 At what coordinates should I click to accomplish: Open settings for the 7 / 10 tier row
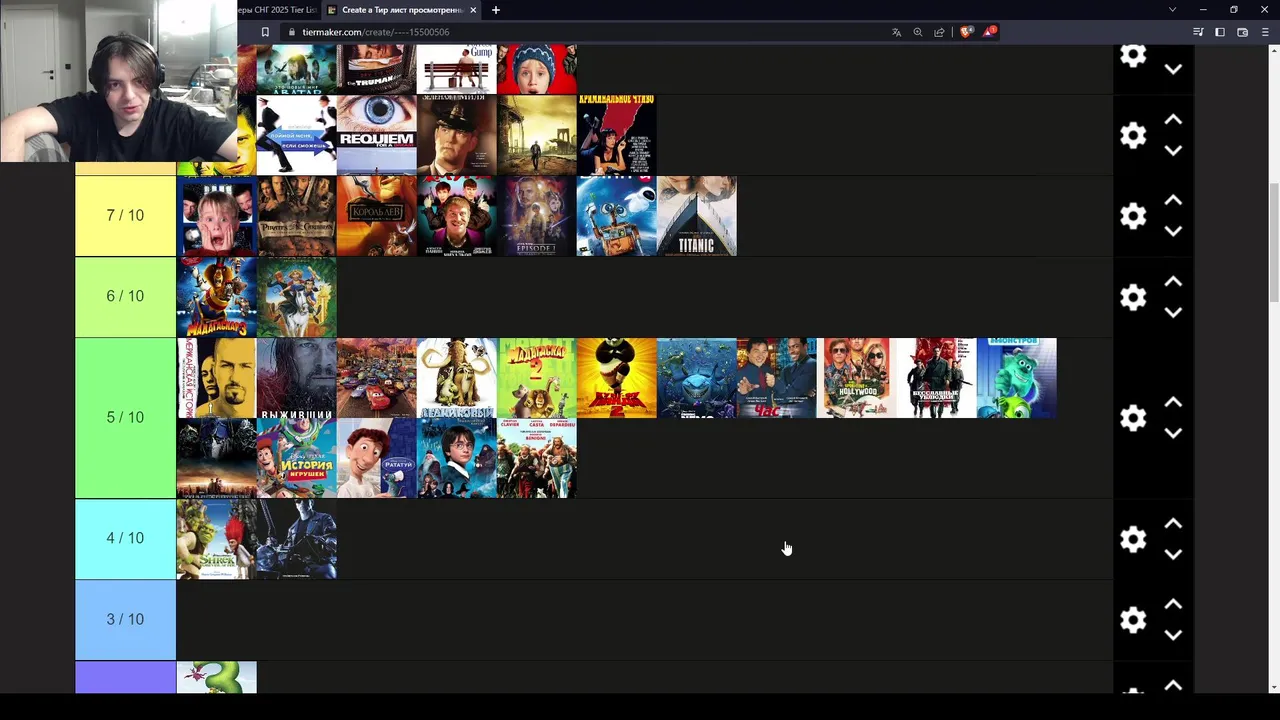(1133, 216)
